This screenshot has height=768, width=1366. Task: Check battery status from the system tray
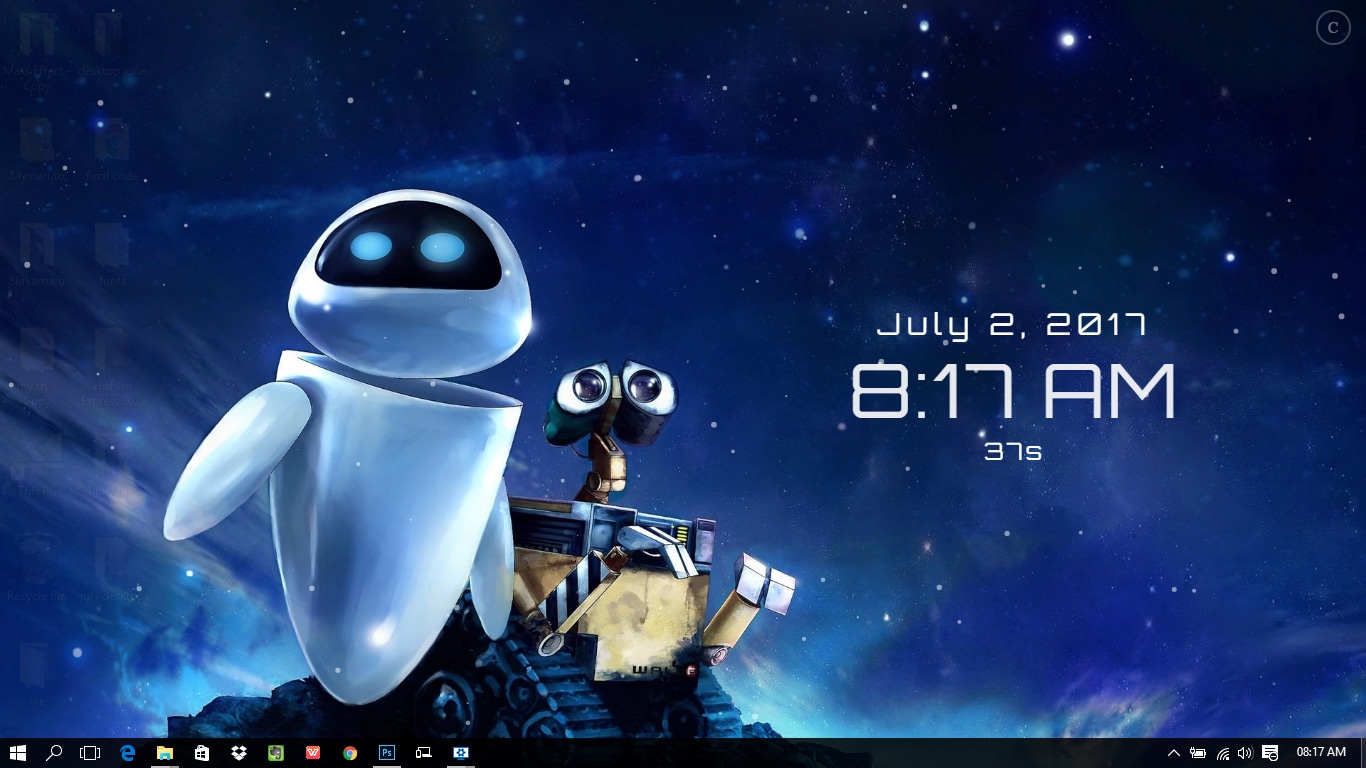[1197, 753]
